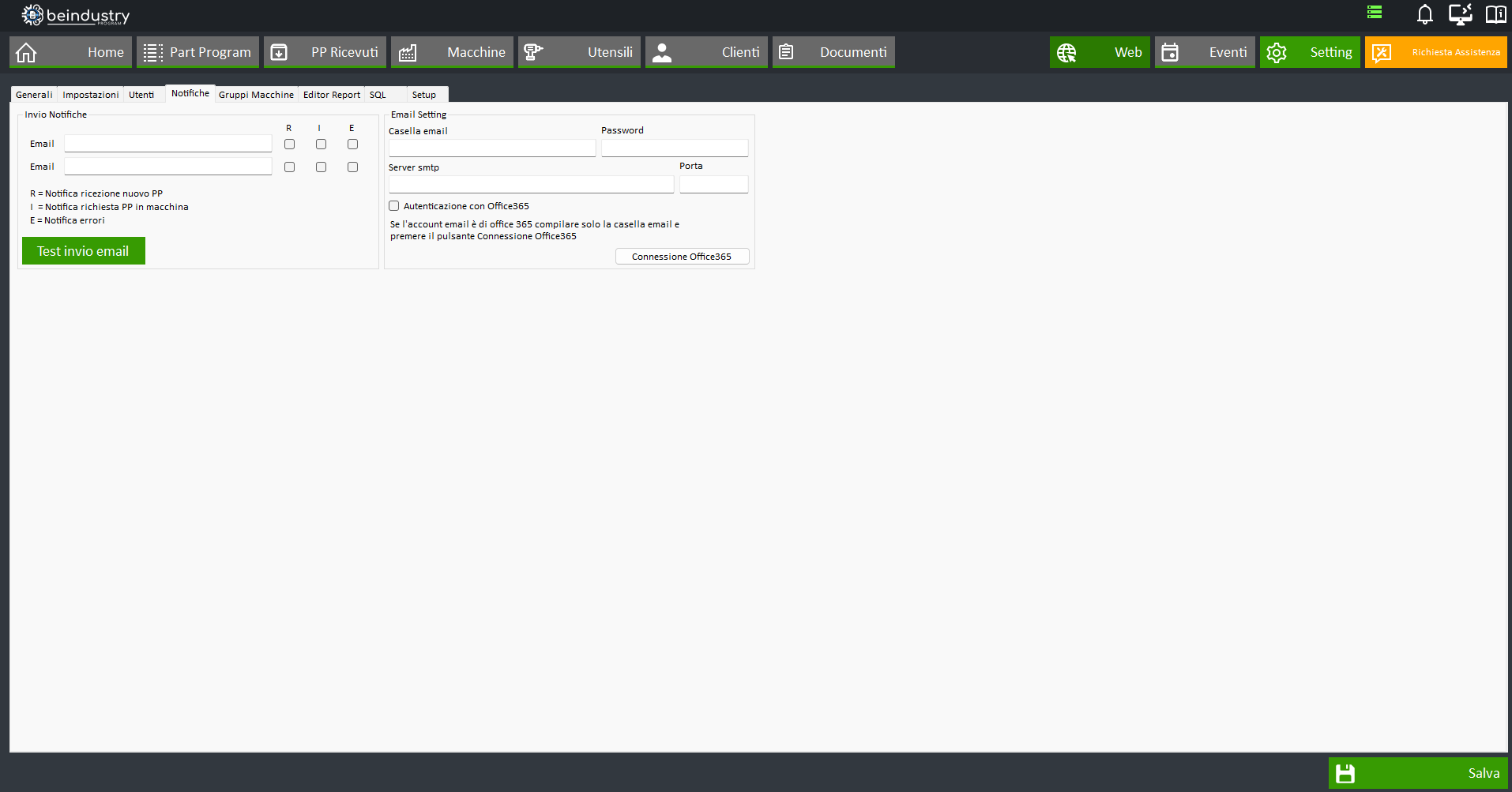Click the beindustry logo
The height and width of the screenshot is (792, 1512).
coord(75,15)
